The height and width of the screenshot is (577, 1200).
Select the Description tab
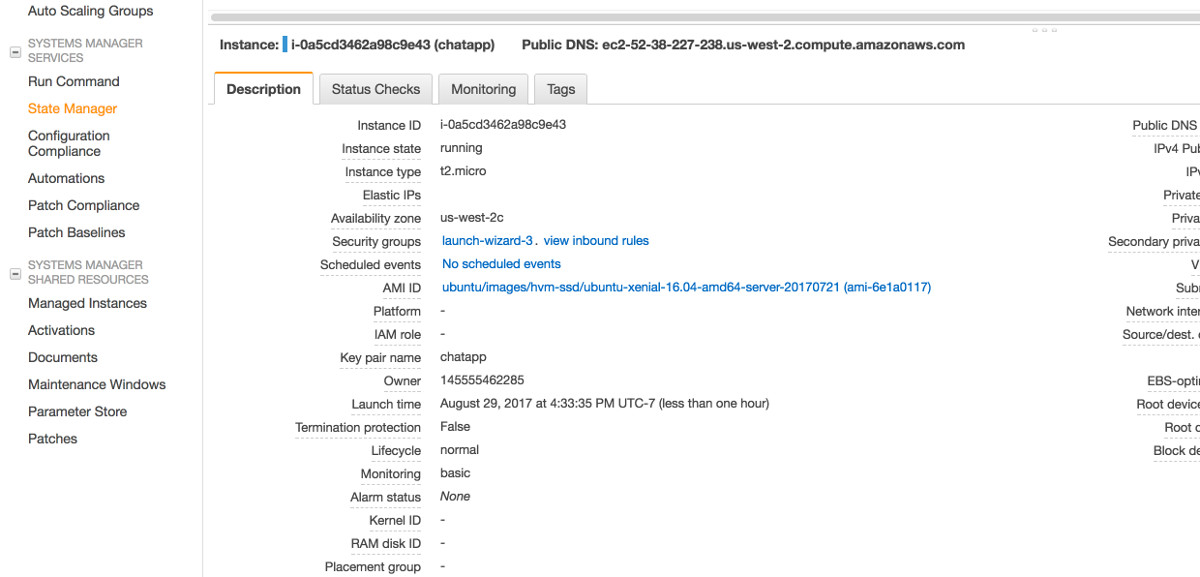263,88
